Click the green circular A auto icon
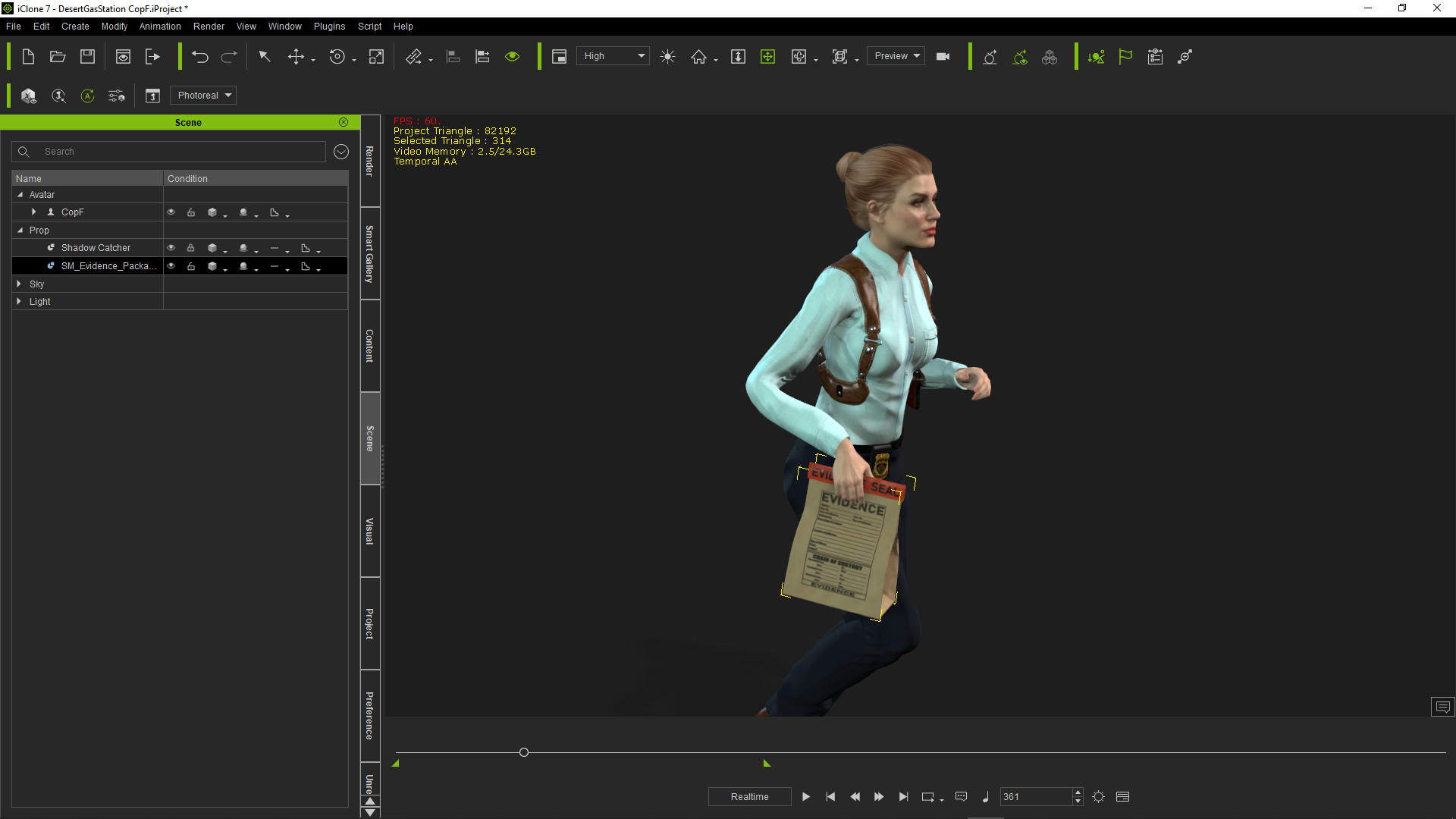Image resolution: width=1456 pixels, height=819 pixels. click(87, 96)
